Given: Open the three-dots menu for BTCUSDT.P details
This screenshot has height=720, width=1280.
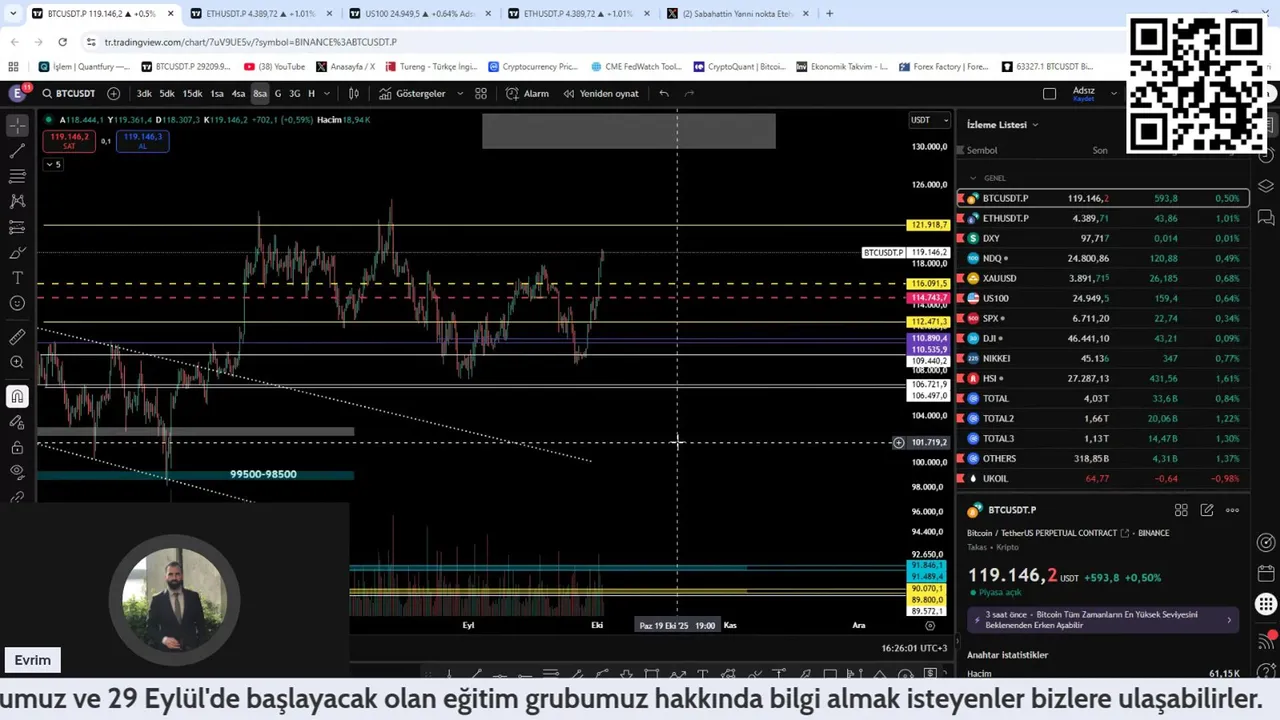Looking at the screenshot, I should pyautogui.click(x=1232, y=510).
